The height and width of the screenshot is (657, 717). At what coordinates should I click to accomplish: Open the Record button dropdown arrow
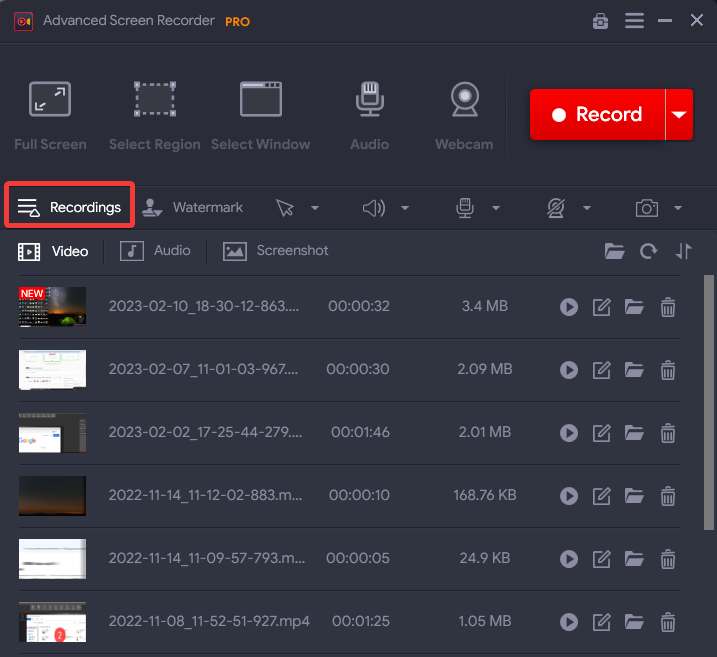(679, 114)
